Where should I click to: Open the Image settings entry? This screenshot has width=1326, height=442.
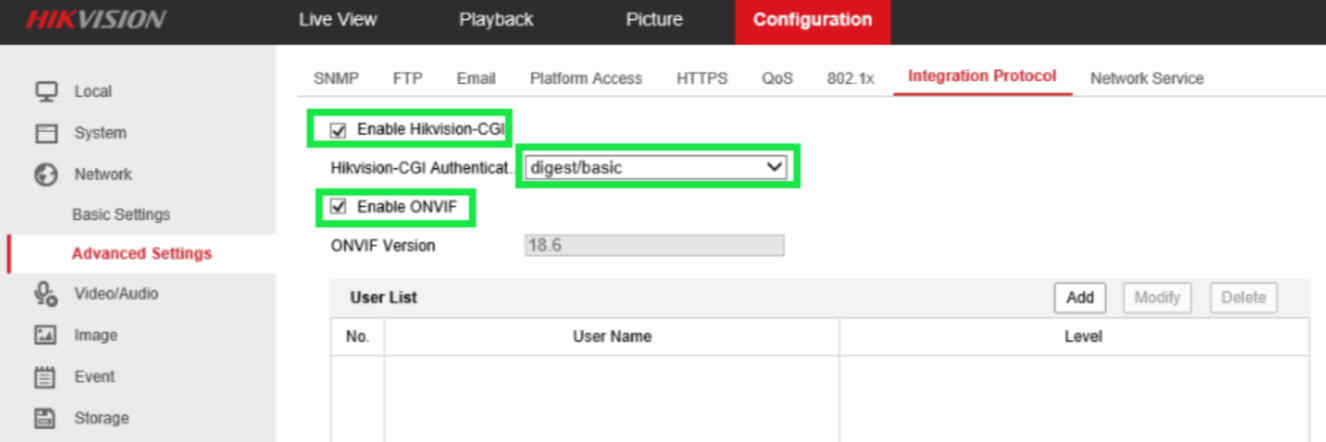(96, 335)
